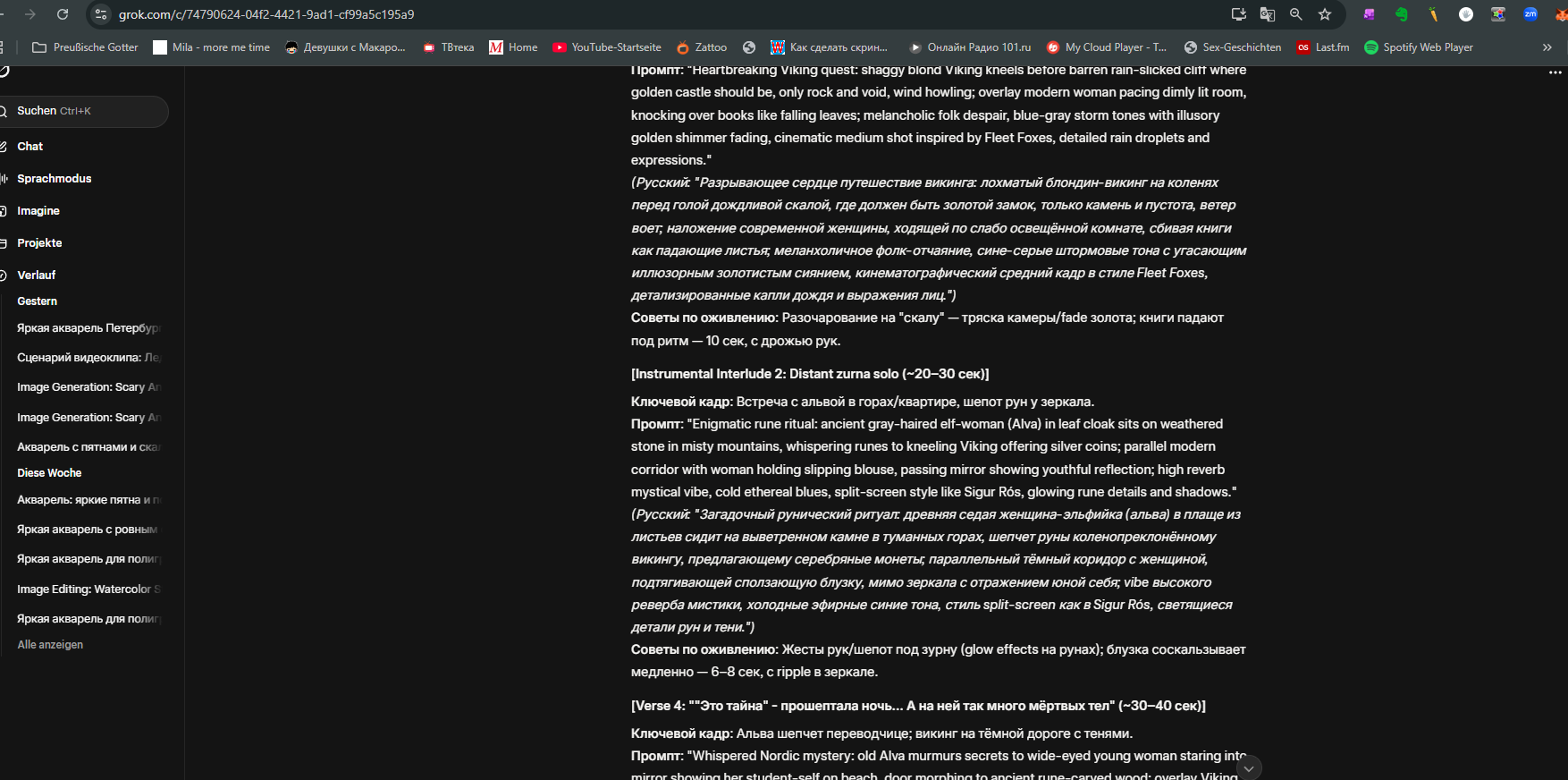The image size is (1568, 780).
Task: Open the Яркая акварель с ровным chat
Action: coord(89,530)
